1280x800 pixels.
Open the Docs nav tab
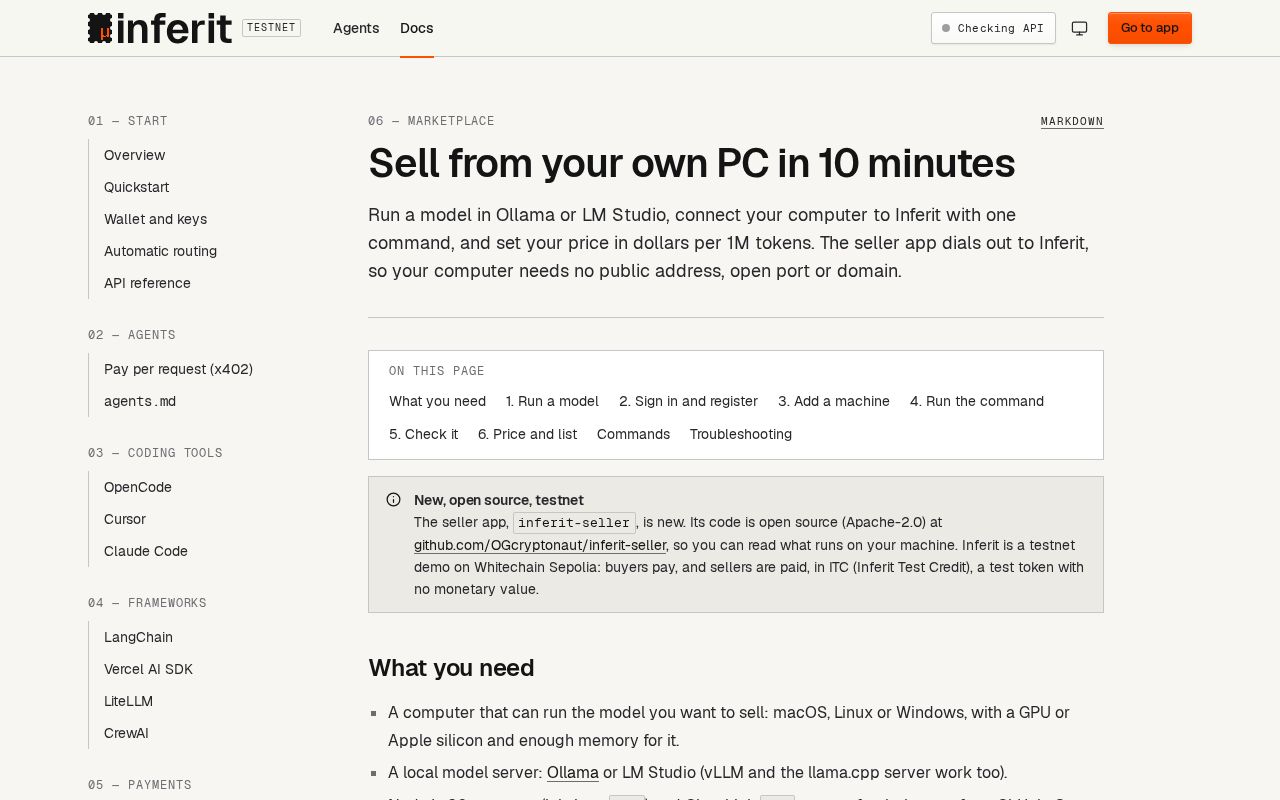pos(417,28)
